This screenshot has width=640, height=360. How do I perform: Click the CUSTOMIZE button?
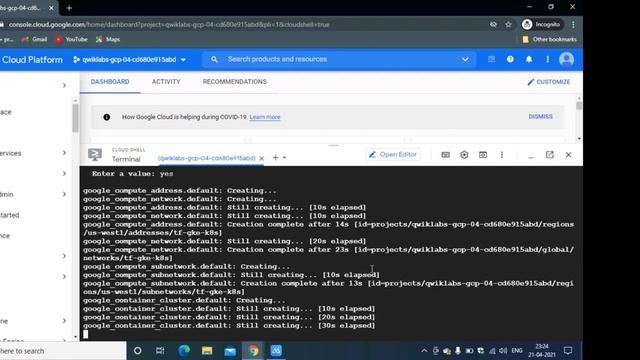coord(549,82)
